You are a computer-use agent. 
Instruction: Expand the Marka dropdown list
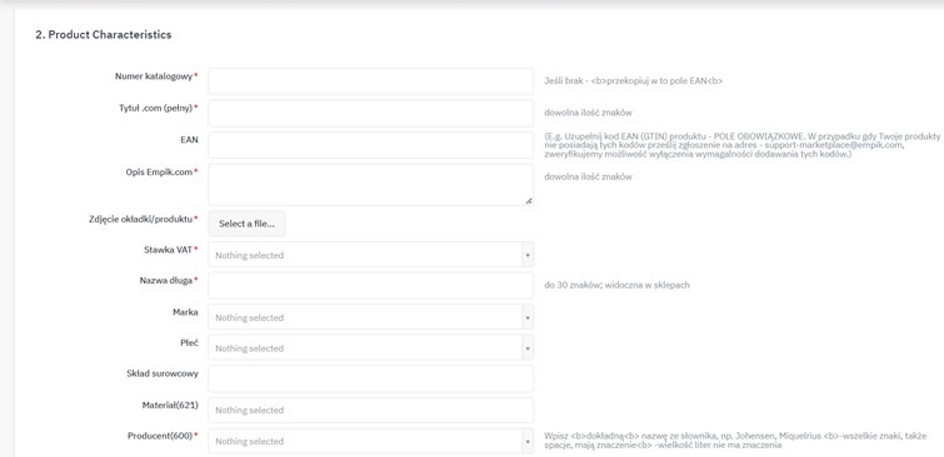coord(370,317)
